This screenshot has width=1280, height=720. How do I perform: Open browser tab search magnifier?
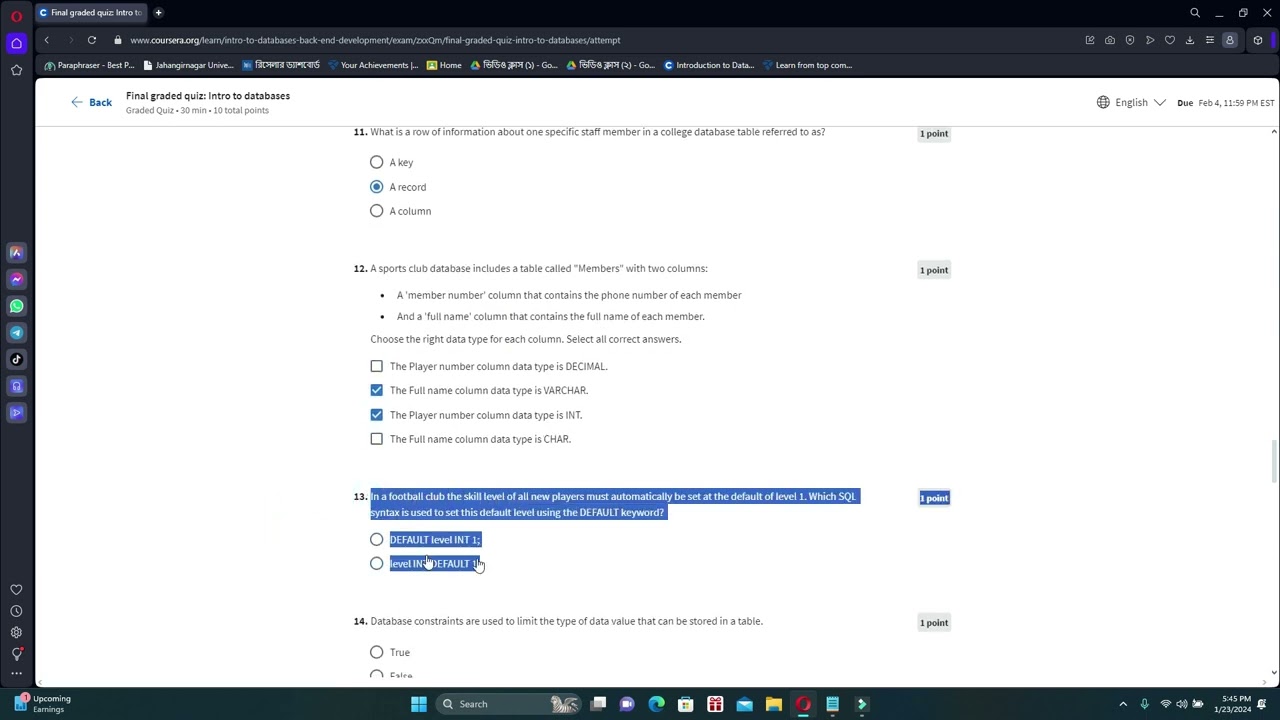pyautogui.click(x=1195, y=13)
